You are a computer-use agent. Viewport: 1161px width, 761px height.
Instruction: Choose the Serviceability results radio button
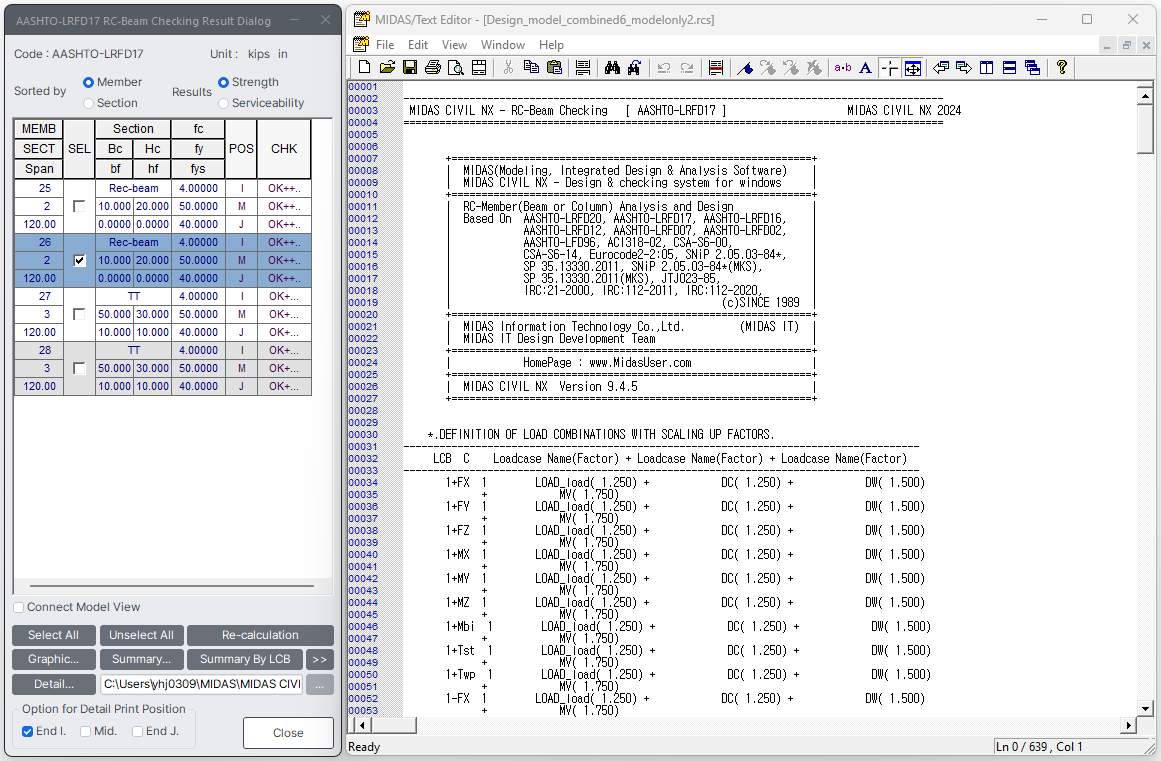(x=224, y=103)
